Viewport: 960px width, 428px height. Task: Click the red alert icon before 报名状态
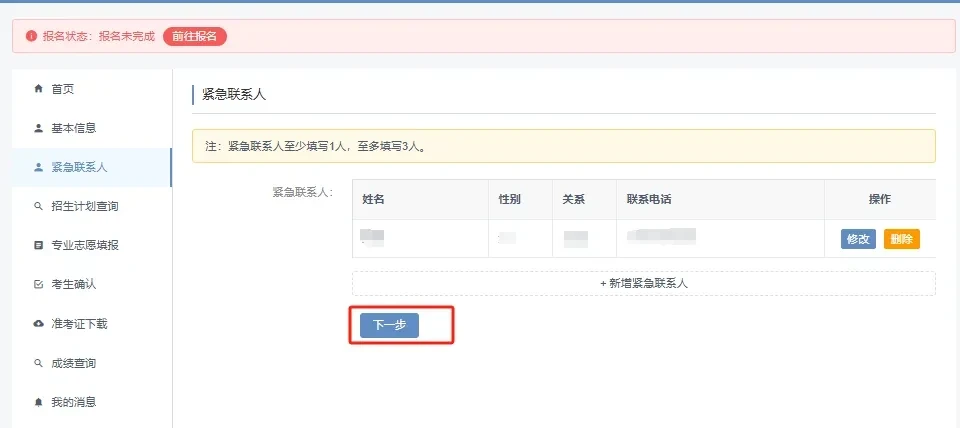click(x=31, y=36)
